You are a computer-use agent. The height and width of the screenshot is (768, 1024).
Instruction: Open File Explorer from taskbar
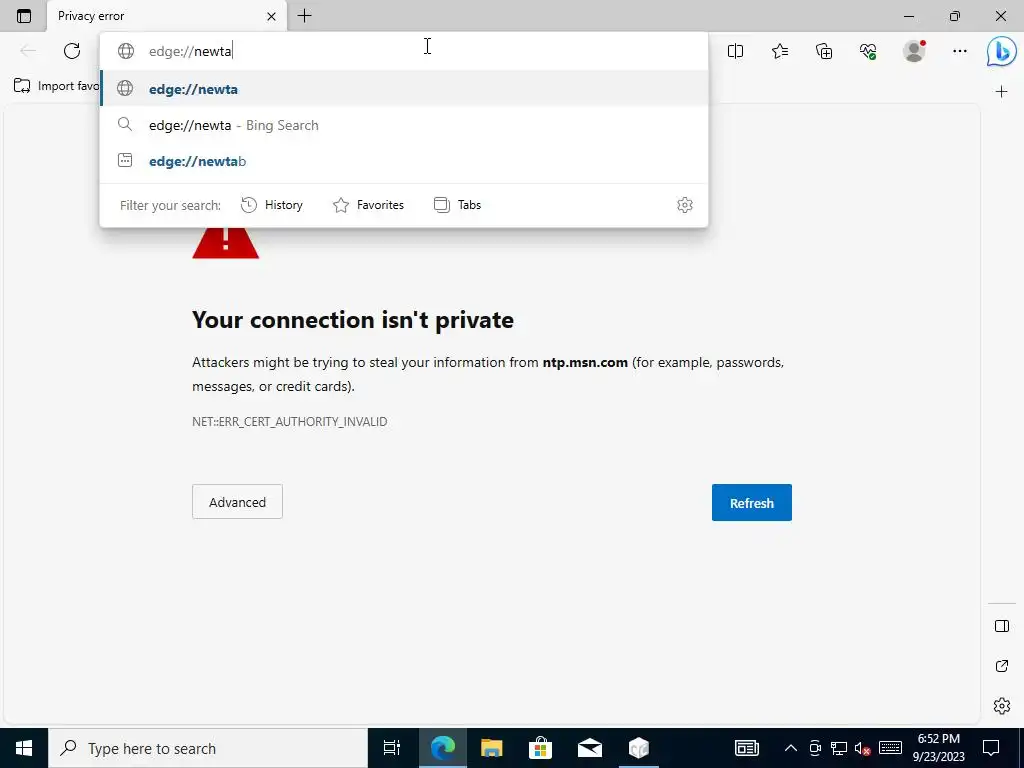pyautogui.click(x=492, y=748)
